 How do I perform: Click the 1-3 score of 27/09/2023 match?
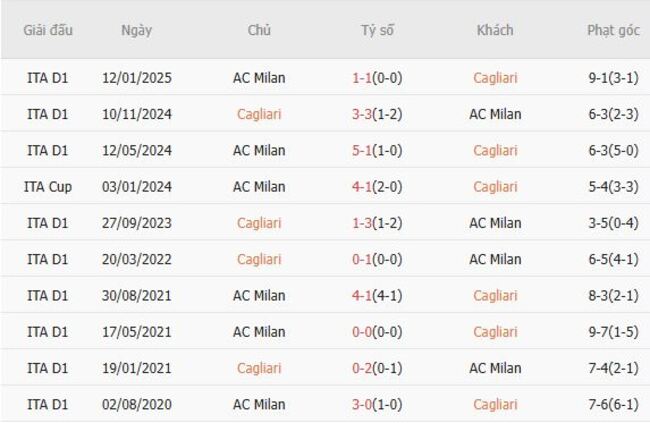tap(364, 223)
